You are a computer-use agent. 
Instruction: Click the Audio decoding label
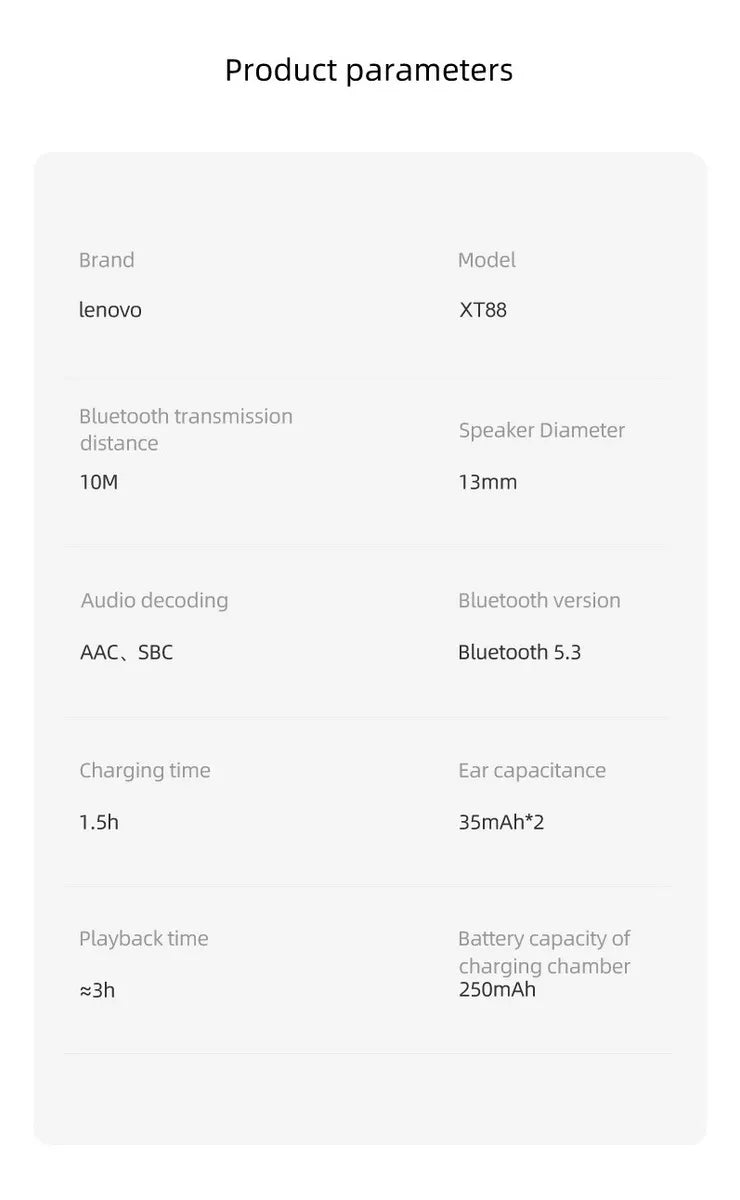pyautogui.click(x=154, y=600)
